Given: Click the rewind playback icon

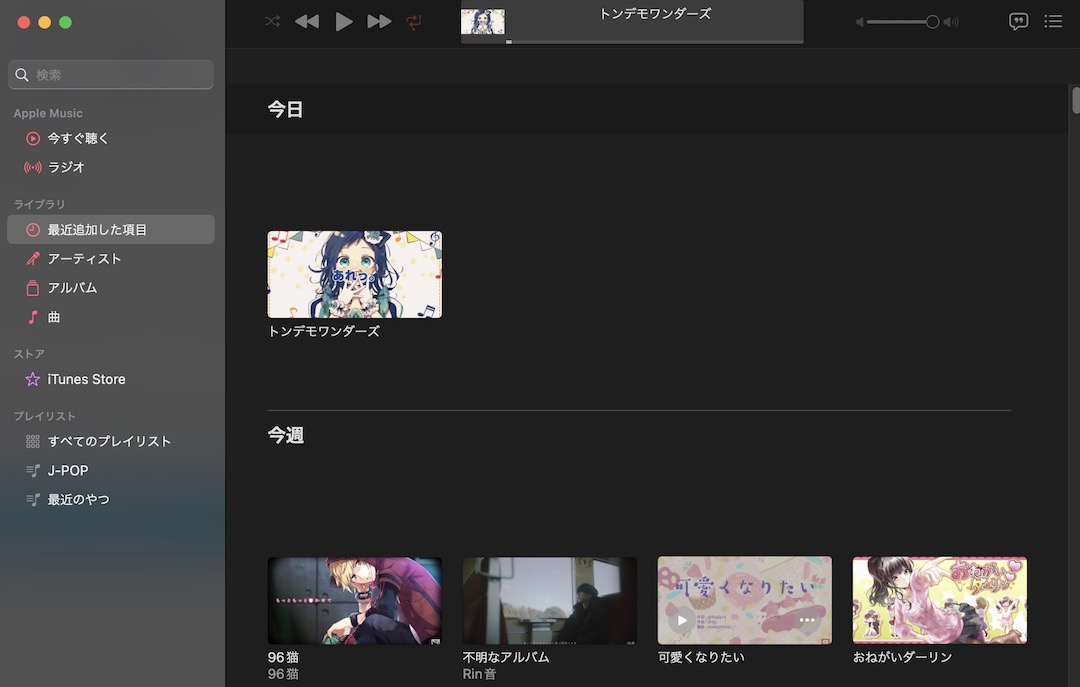Looking at the screenshot, I should 307,20.
